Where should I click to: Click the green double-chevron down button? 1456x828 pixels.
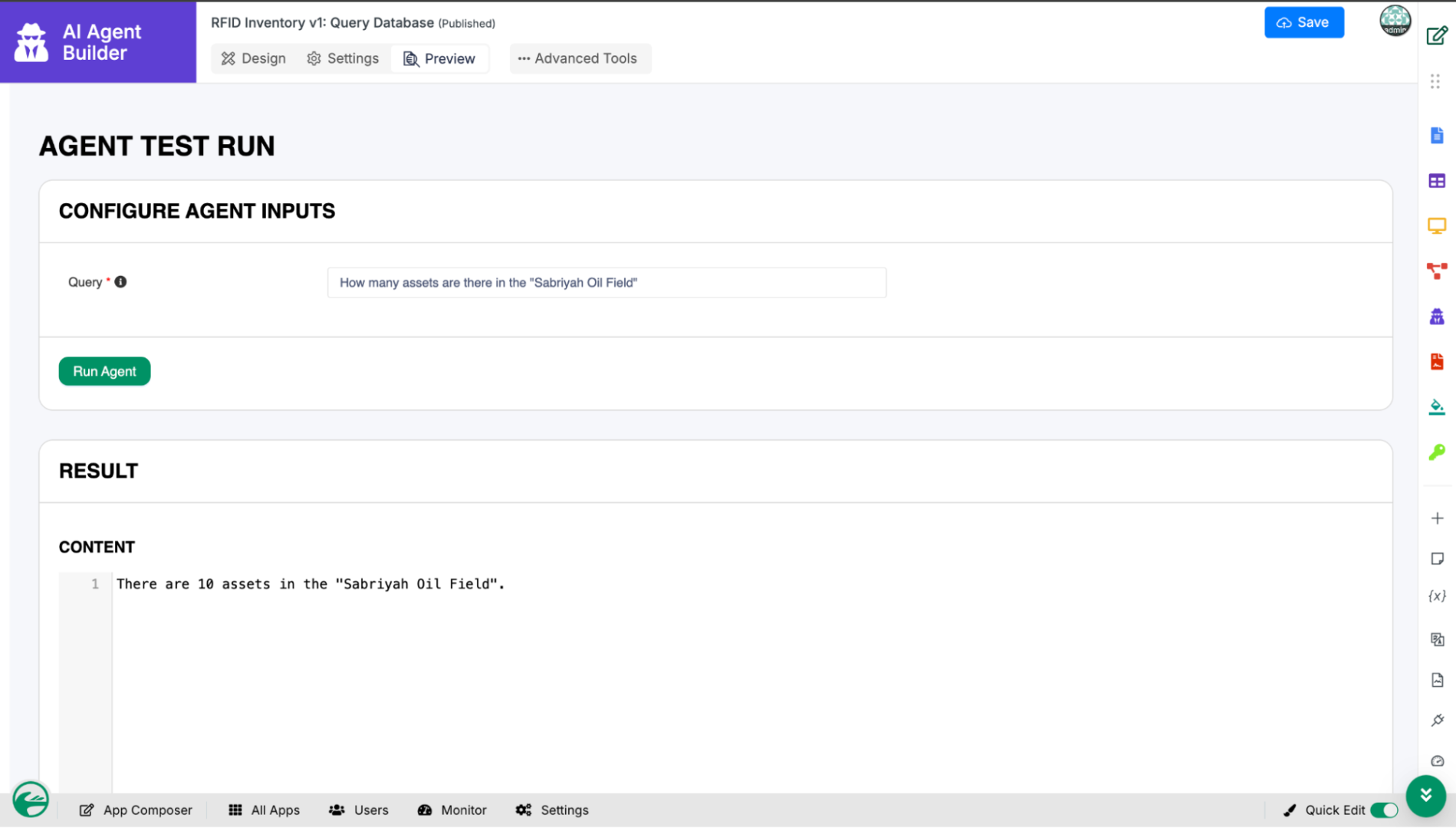point(1425,796)
